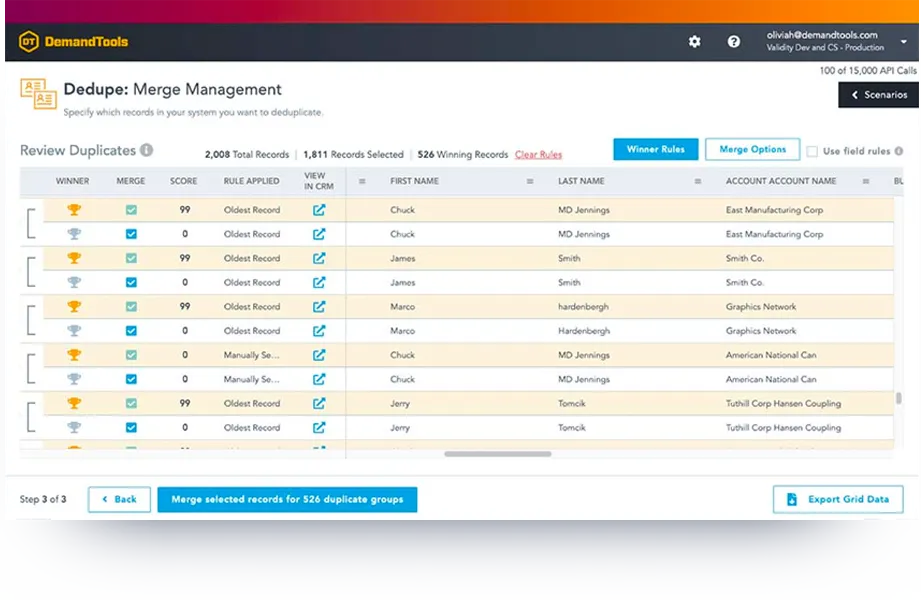
Task: View second Chuck East Manufacturing record in CRM
Action: [319, 234]
